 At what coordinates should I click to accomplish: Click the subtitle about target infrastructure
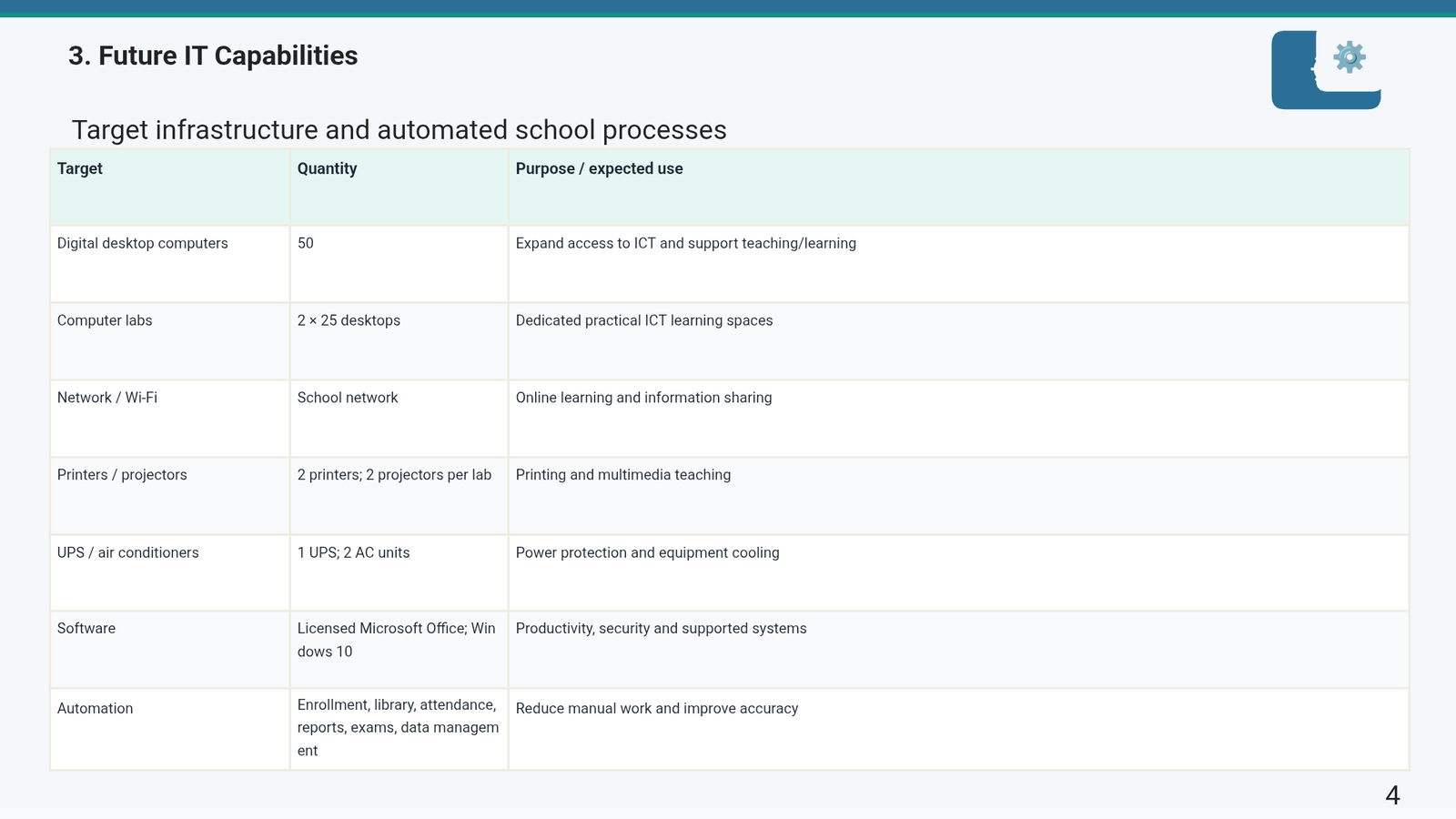(x=399, y=130)
